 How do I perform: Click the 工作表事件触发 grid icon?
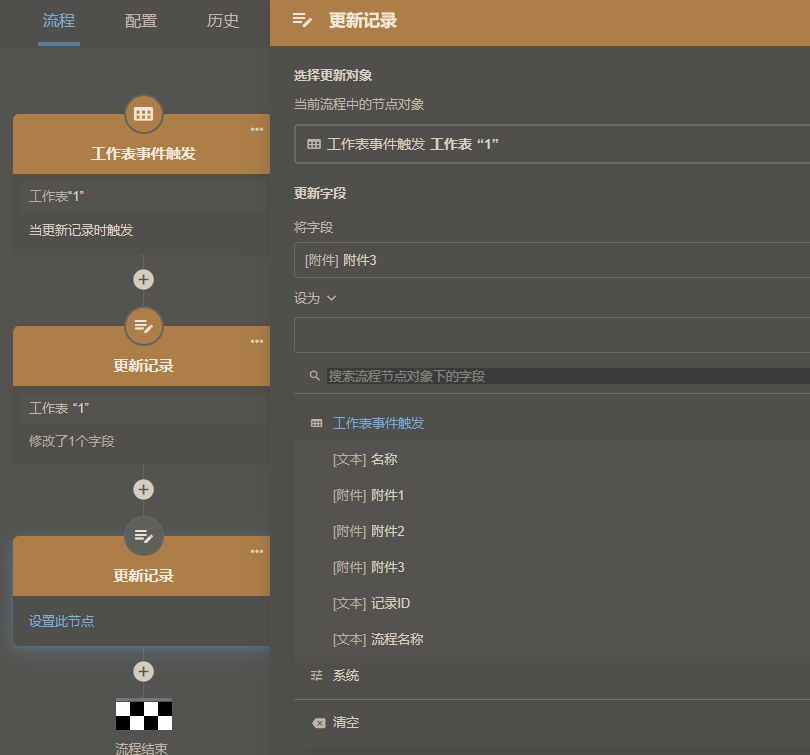(x=143, y=114)
